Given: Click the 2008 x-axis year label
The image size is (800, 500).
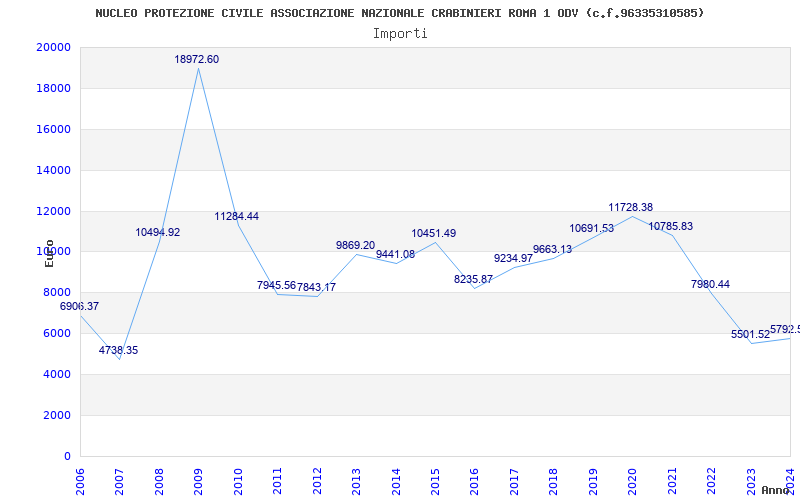Looking at the screenshot, I should point(159,482).
